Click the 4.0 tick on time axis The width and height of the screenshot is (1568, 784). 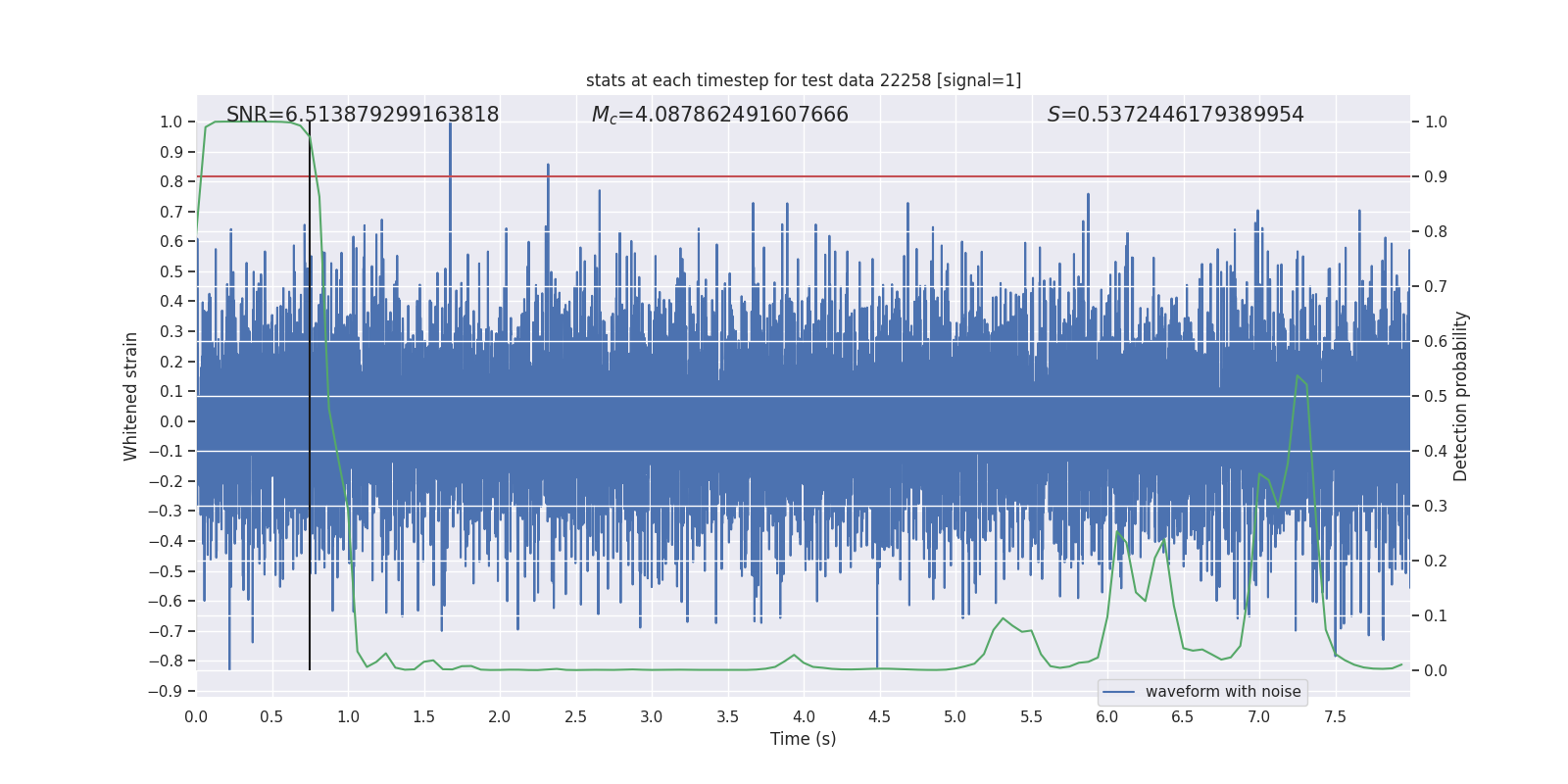click(x=804, y=716)
